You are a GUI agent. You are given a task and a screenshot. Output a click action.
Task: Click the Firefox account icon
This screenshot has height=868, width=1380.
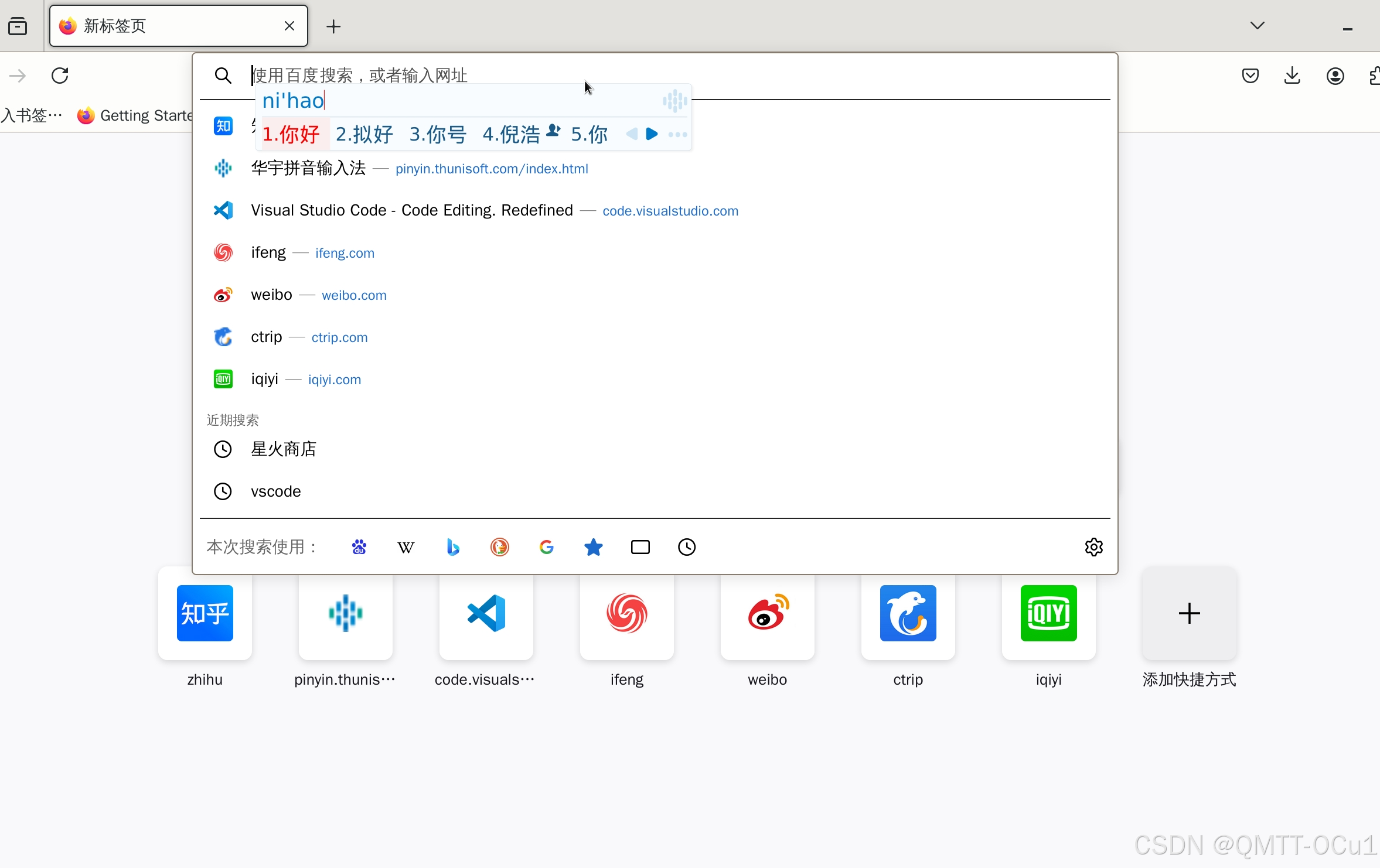tap(1335, 76)
